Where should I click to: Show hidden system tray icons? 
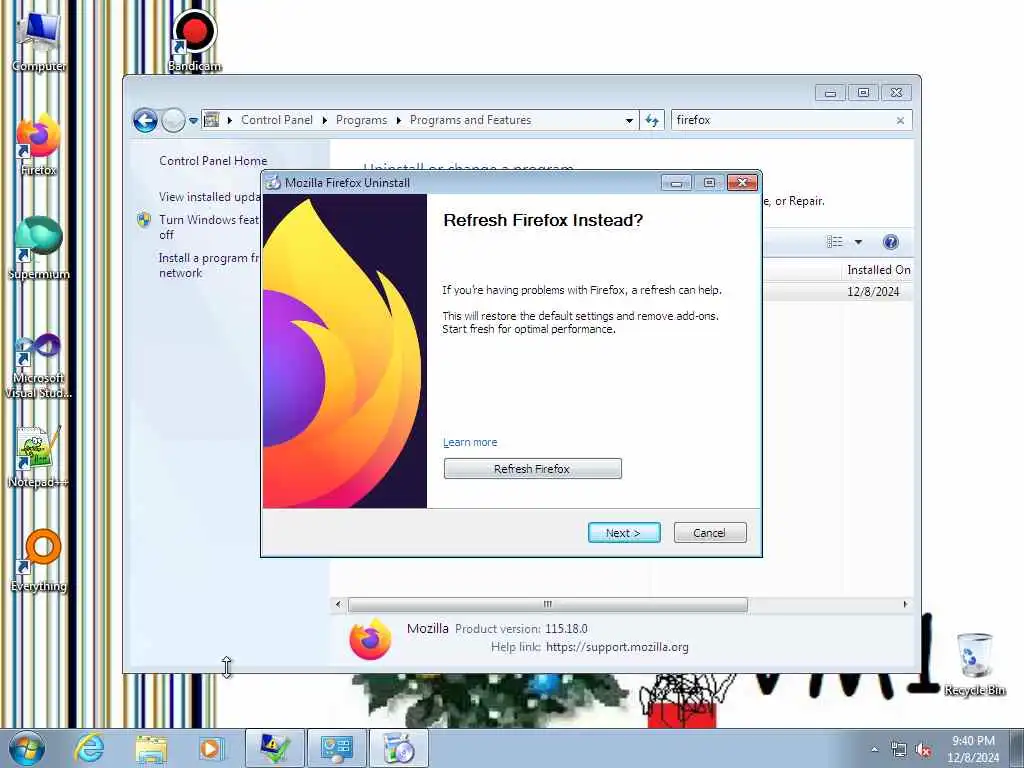874,750
